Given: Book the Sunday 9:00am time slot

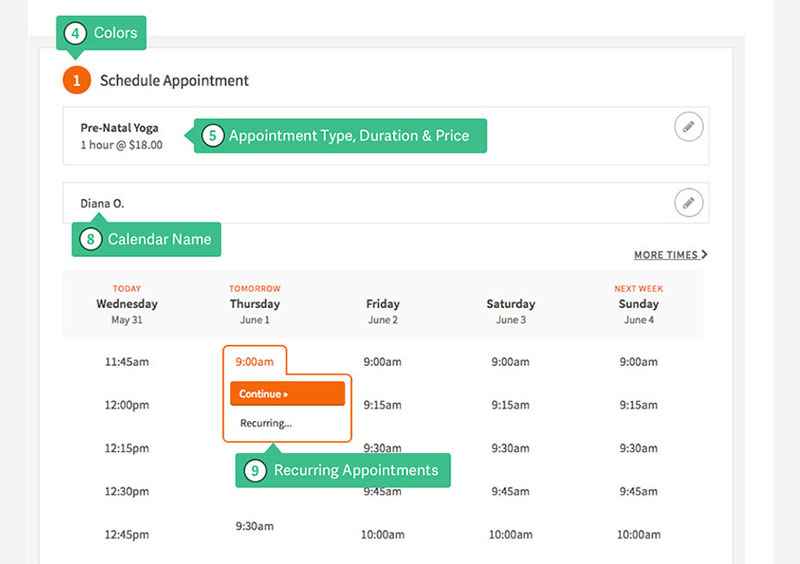Looking at the screenshot, I should click(x=639, y=362).
